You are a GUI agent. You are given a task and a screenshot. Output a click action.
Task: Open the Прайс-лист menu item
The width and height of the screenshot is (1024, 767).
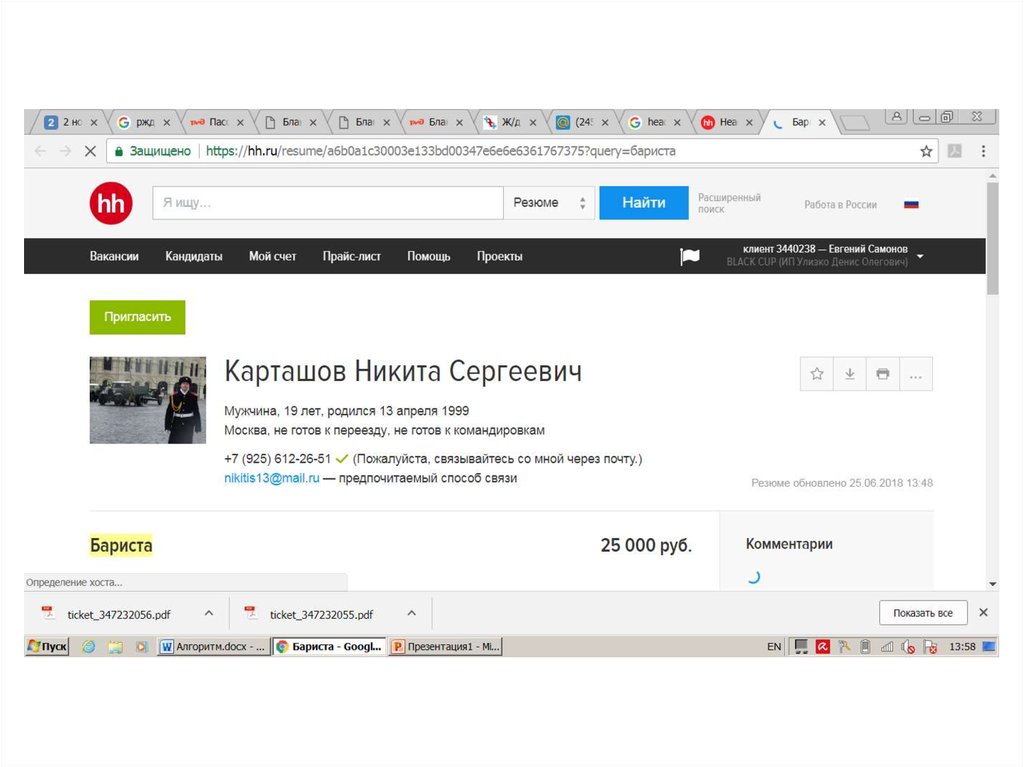[x=351, y=256]
